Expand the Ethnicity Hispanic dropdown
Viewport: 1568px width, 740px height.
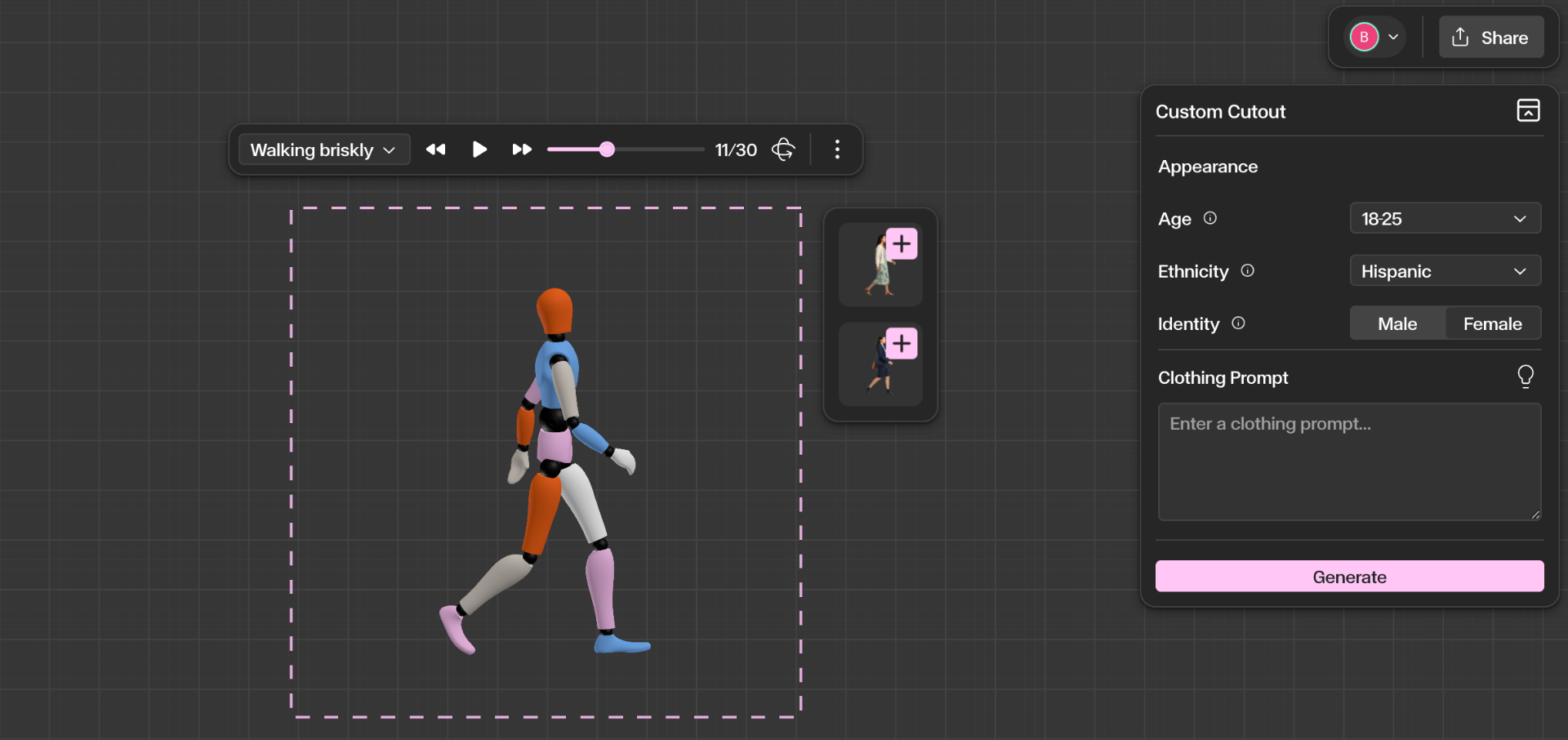coord(1445,271)
